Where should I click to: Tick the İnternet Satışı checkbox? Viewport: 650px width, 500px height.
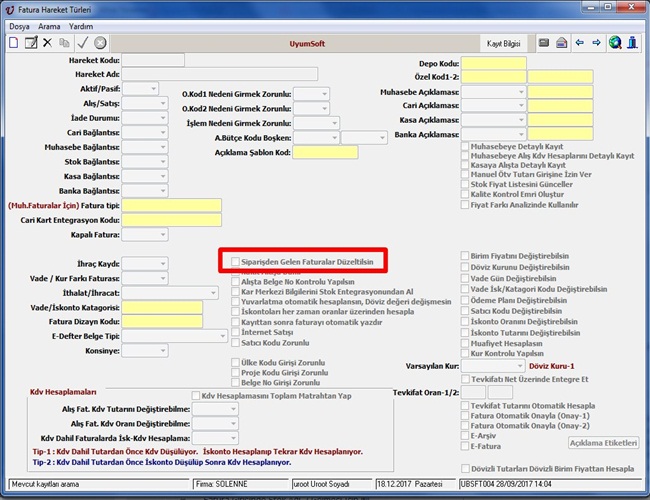pyautogui.click(x=235, y=332)
